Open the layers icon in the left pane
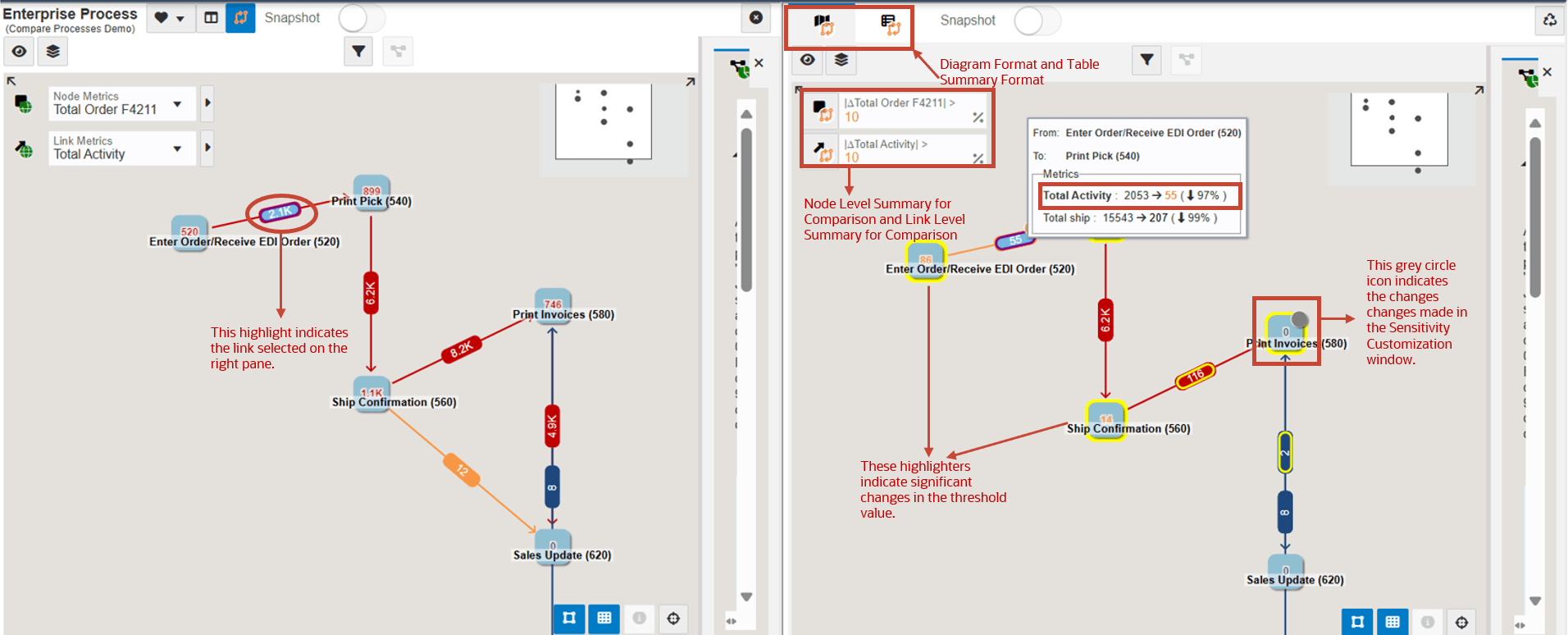Screen dimensions: 1568x635 (53, 52)
